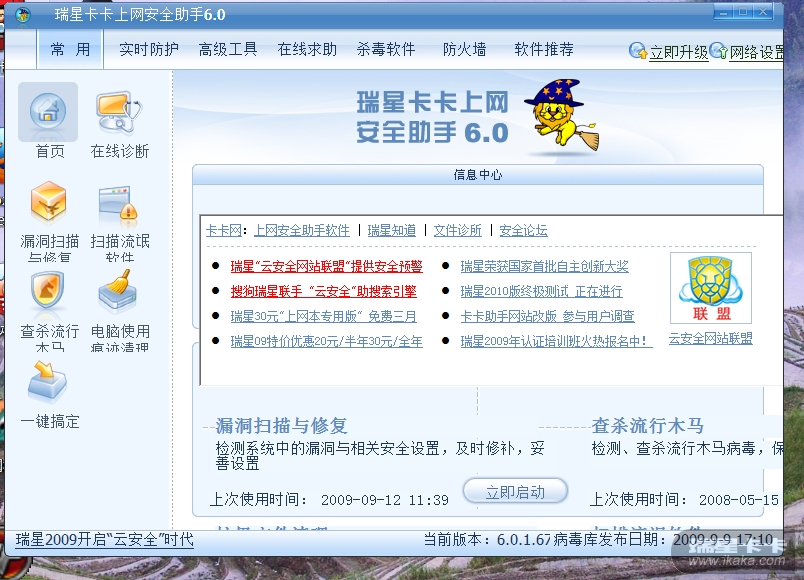Click the 云安全网站联盟 text link

[711, 338]
